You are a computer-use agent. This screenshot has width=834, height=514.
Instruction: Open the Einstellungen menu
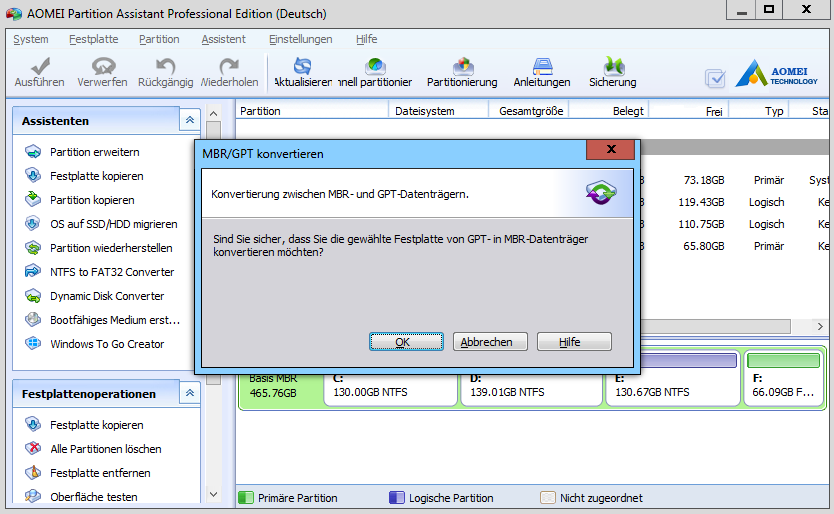pos(301,39)
